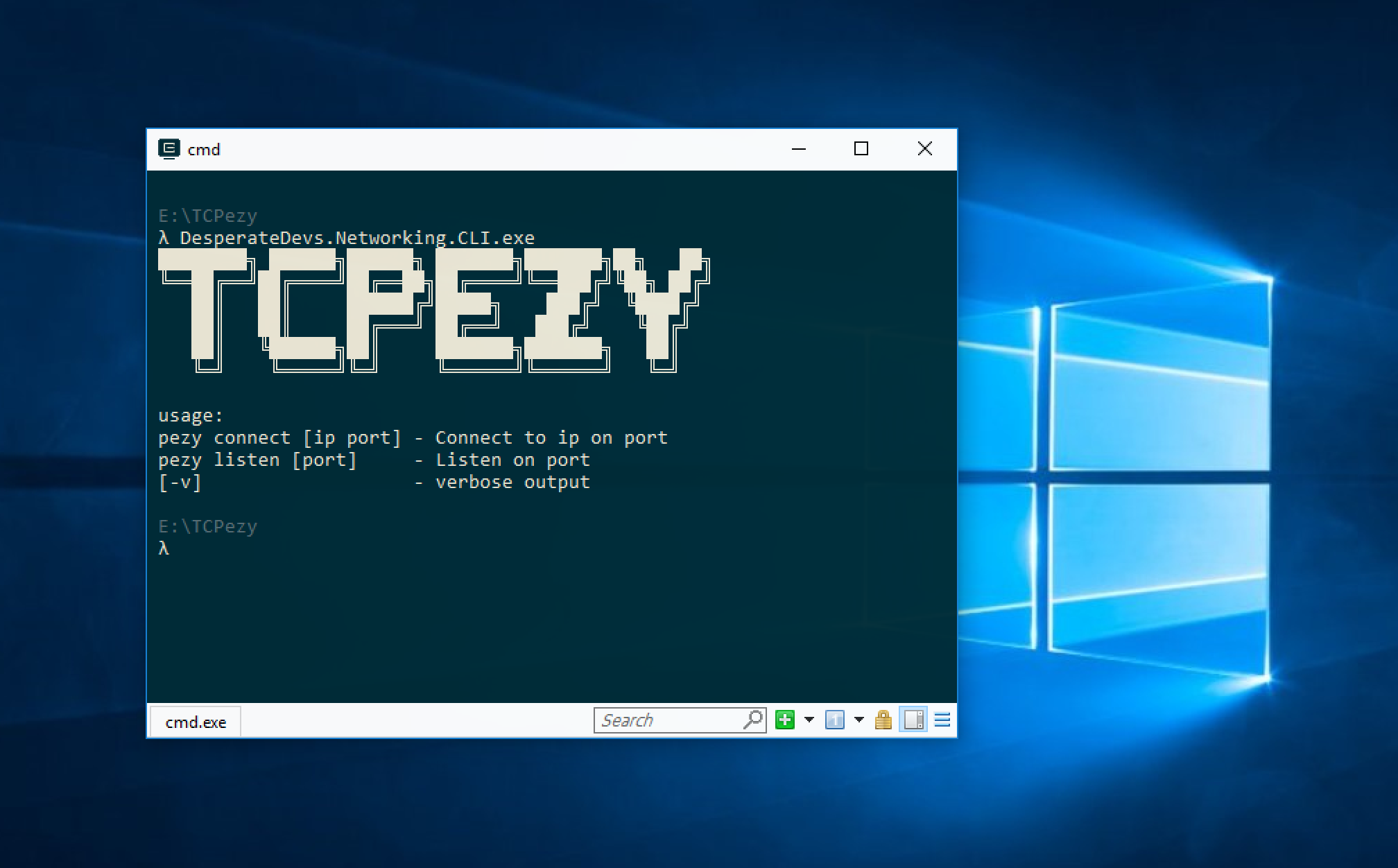Open the hamburger menu icon at bottom right
This screenshot has width=1398, height=868.
tap(942, 720)
